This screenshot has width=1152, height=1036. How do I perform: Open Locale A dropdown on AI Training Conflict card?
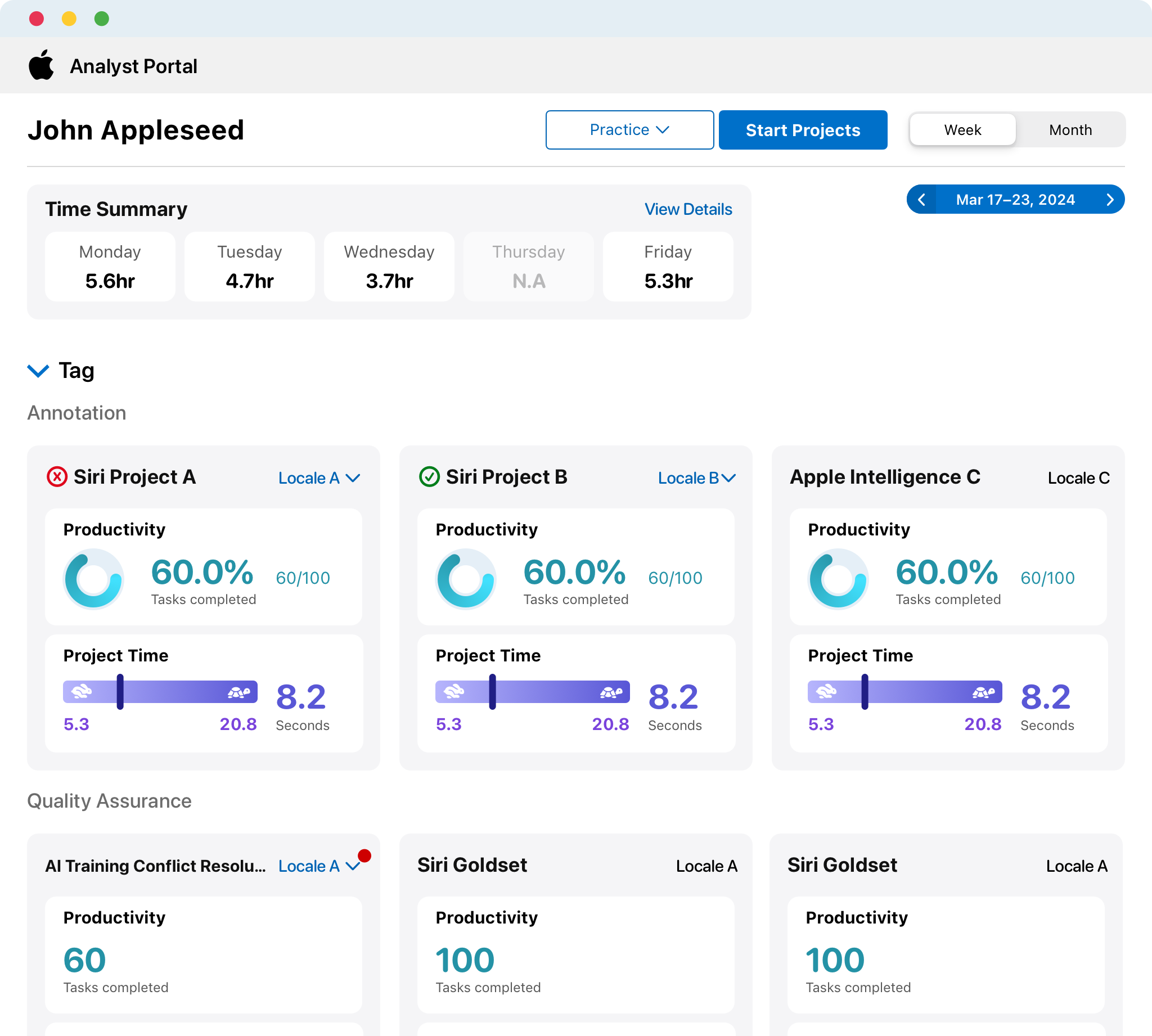click(x=319, y=866)
